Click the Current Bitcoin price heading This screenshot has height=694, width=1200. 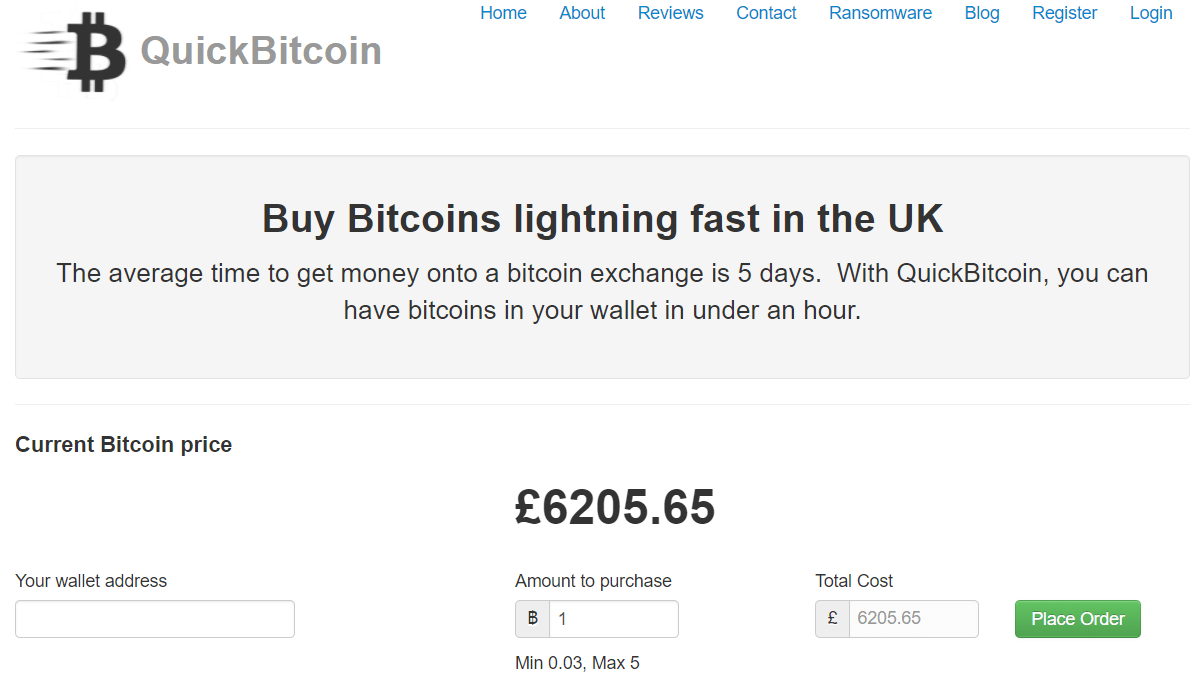[124, 445]
